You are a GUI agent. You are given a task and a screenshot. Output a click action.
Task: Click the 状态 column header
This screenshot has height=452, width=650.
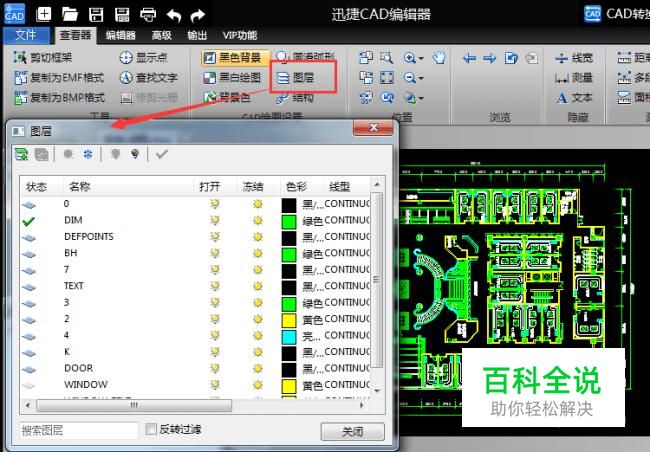tap(37, 187)
